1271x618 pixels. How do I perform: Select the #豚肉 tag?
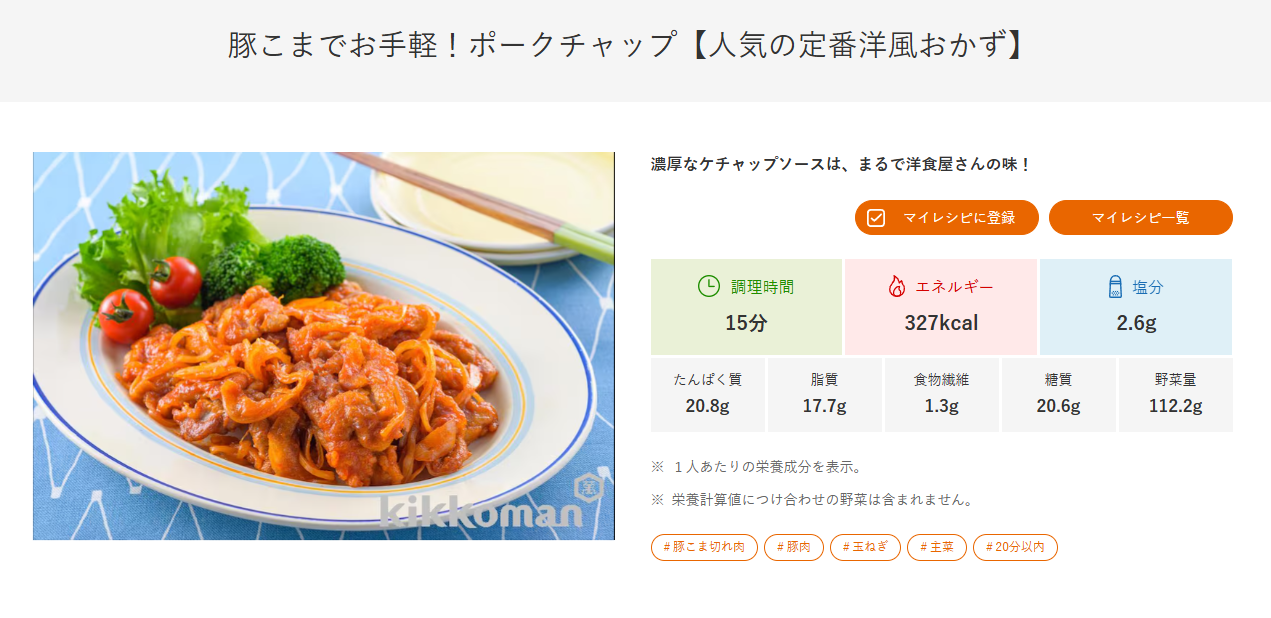pos(794,547)
